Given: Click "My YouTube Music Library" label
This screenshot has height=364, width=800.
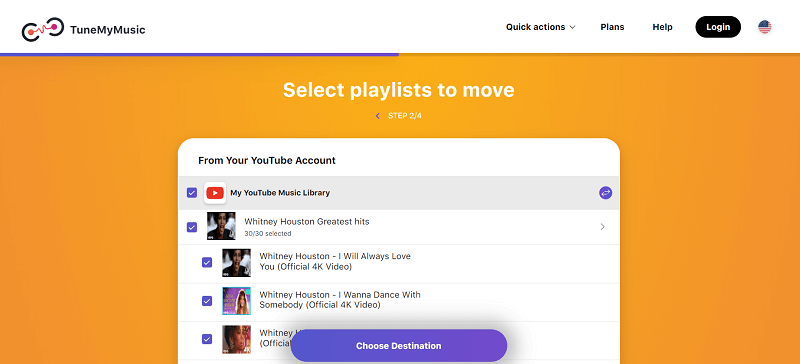Looking at the screenshot, I should coord(280,193).
